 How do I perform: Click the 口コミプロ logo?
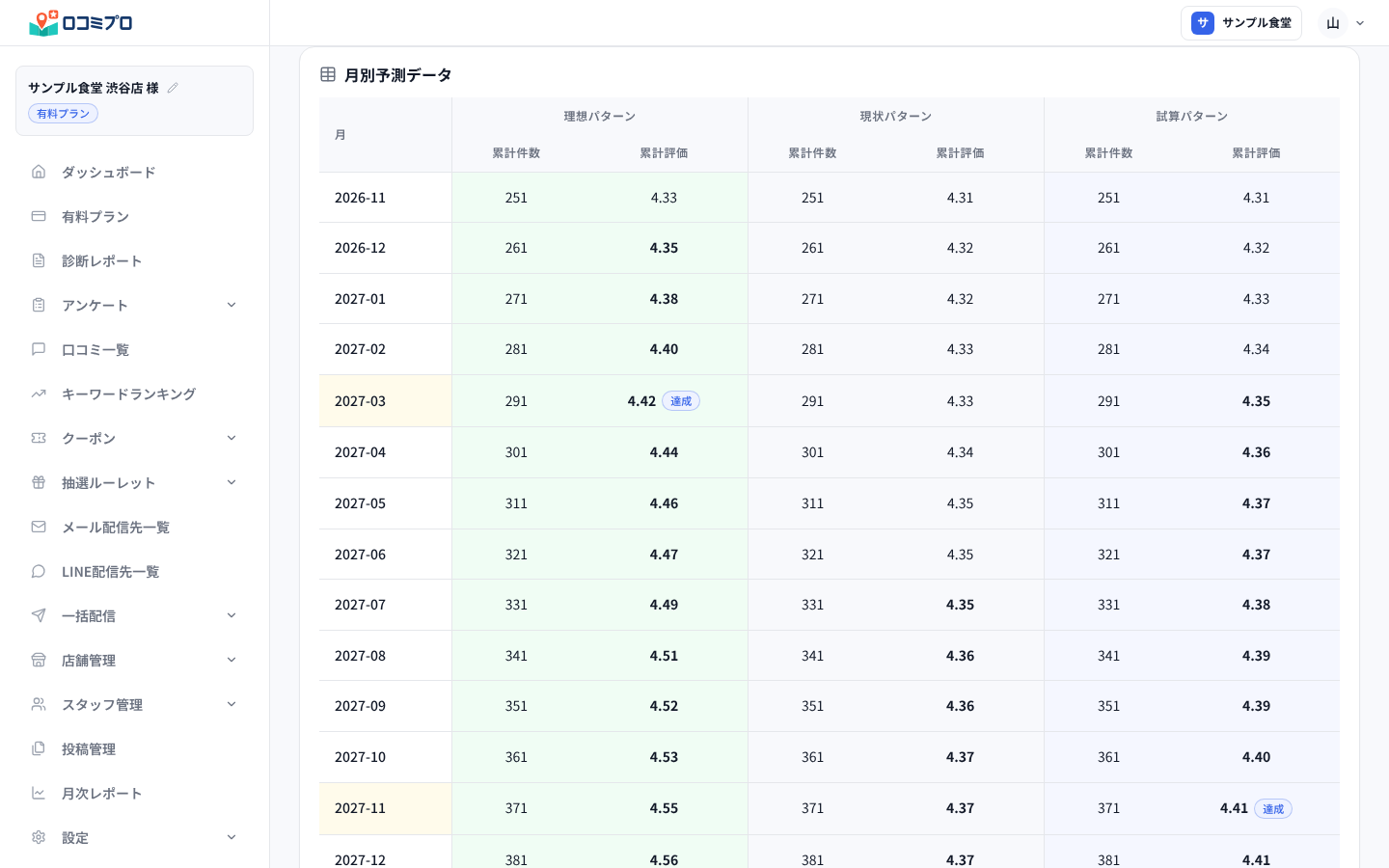81,23
